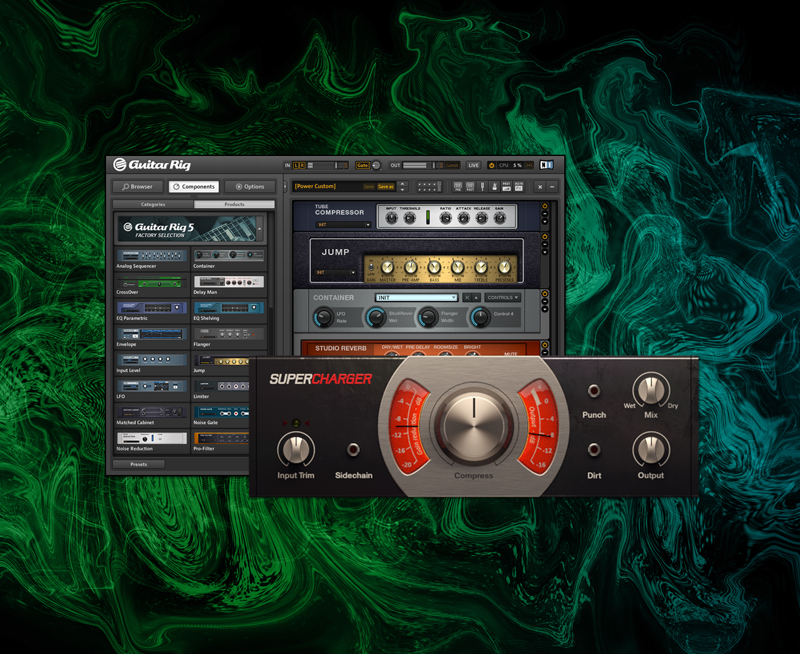The image size is (800, 654).
Task: Toggle the Tube Compressor power button
Action: click(544, 206)
